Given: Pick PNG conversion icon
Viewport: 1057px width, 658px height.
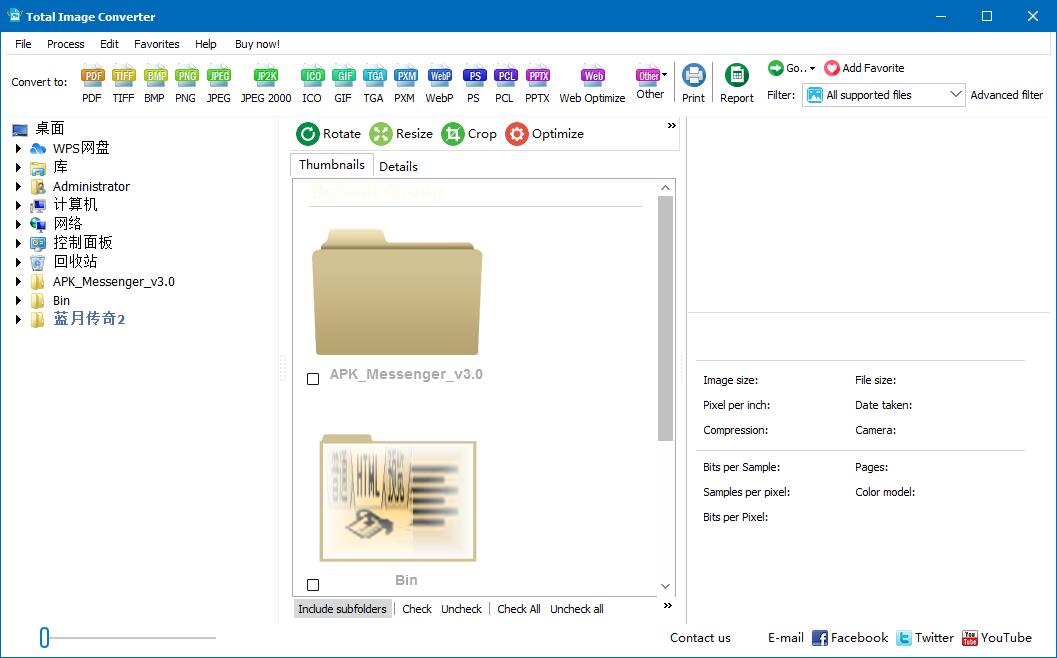Looking at the screenshot, I should pyautogui.click(x=186, y=76).
